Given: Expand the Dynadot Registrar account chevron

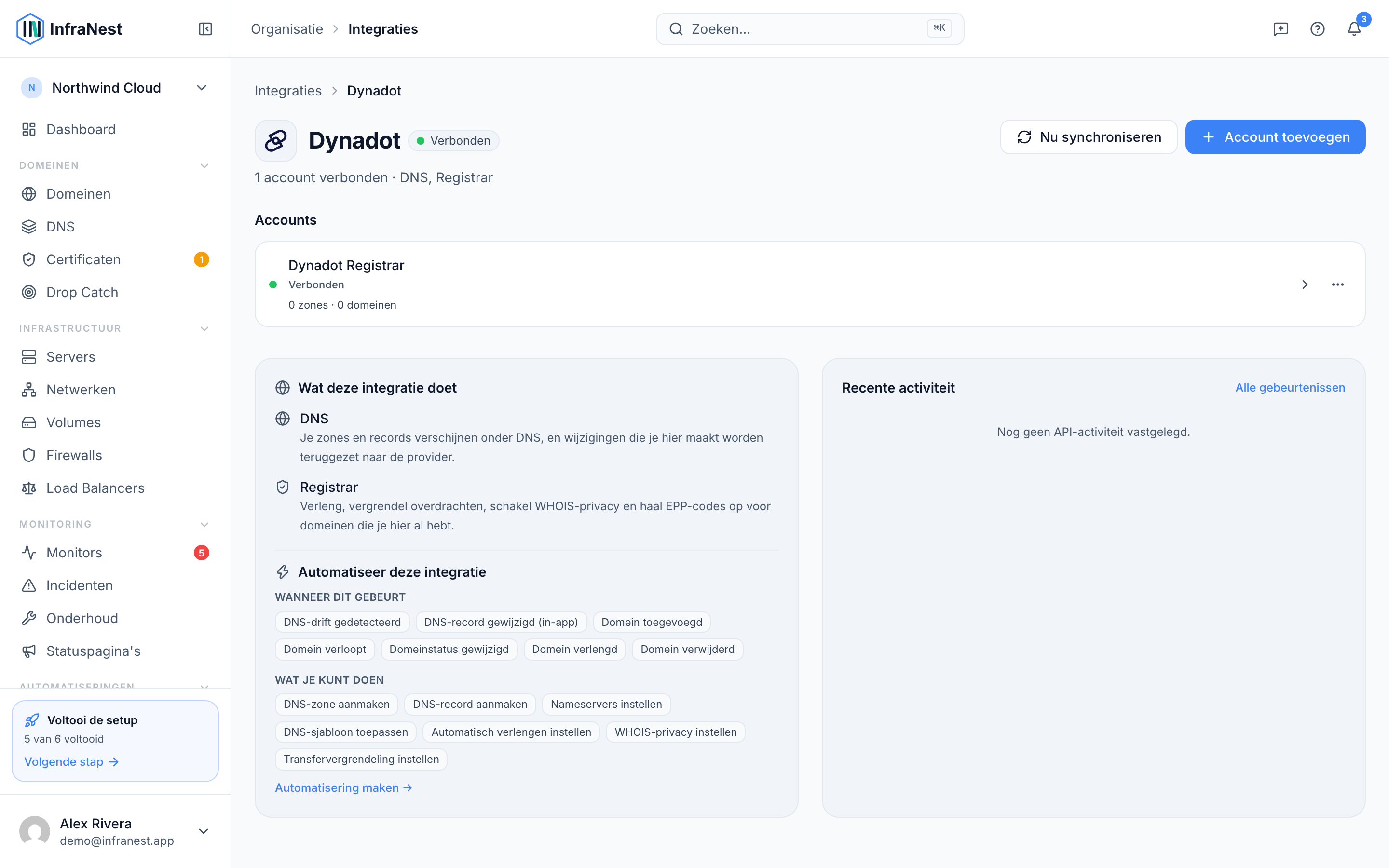Looking at the screenshot, I should coord(1305,285).
